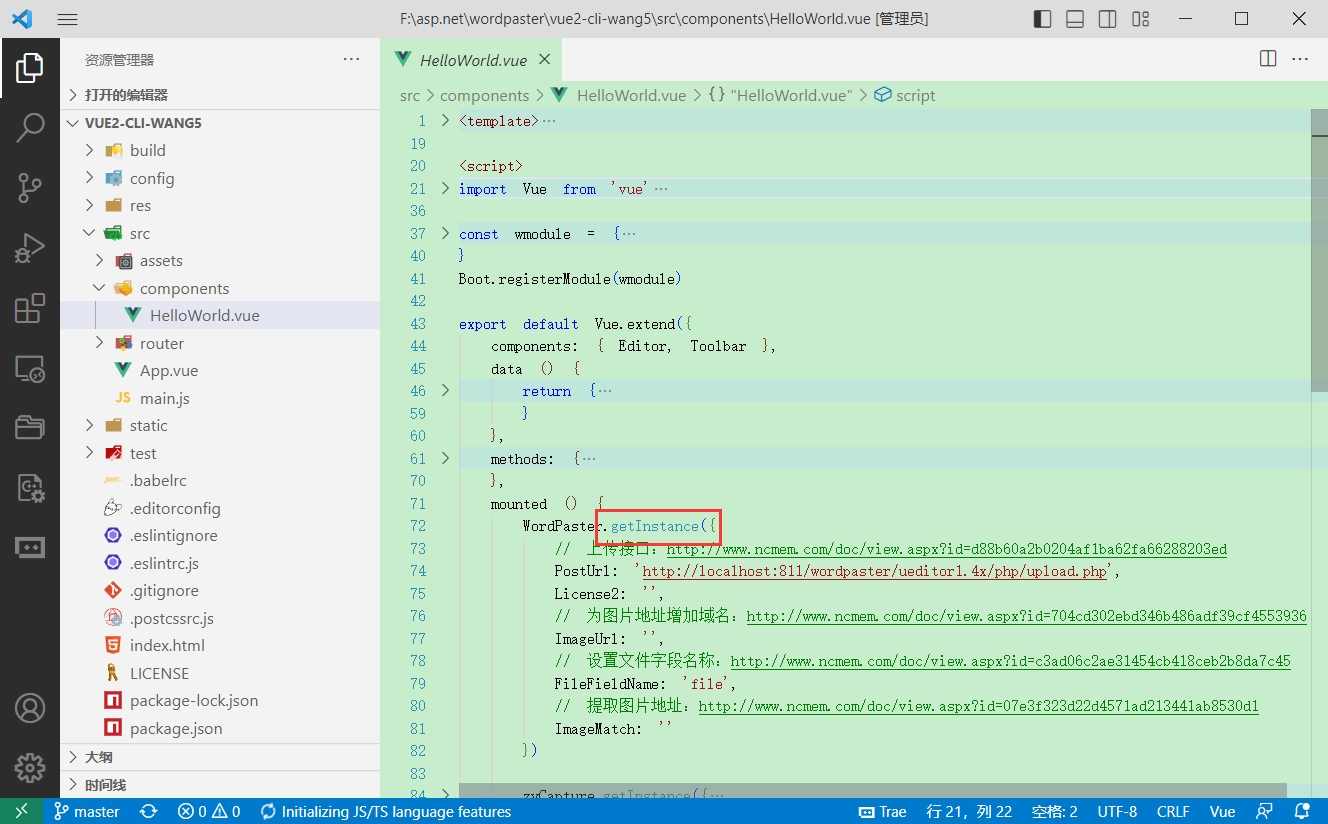Toggle the primary side bar layout button
This screenshot has width=1328, height=824.
click(x=1042, y=19)
